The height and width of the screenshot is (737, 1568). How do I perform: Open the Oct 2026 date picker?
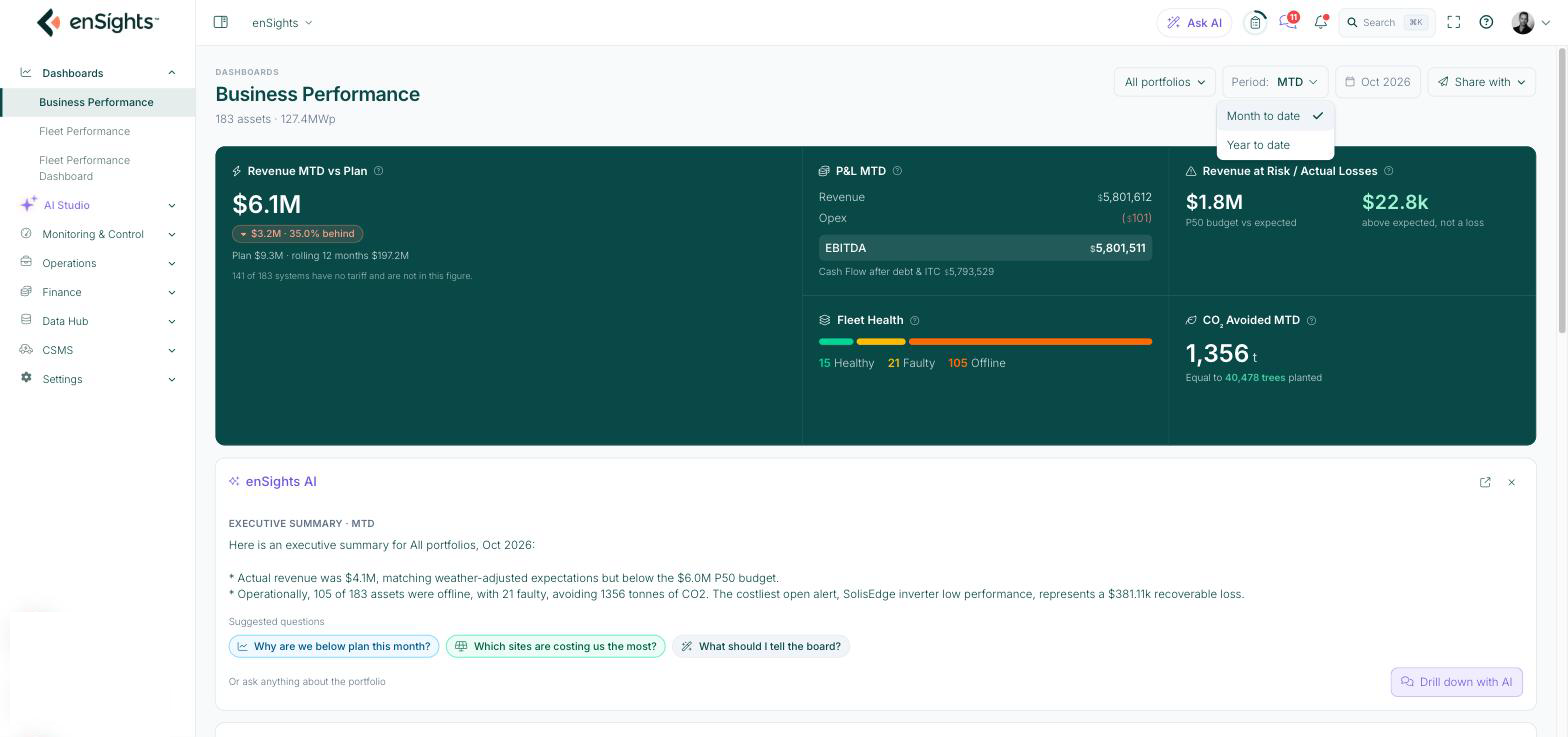coord(1377,82)
